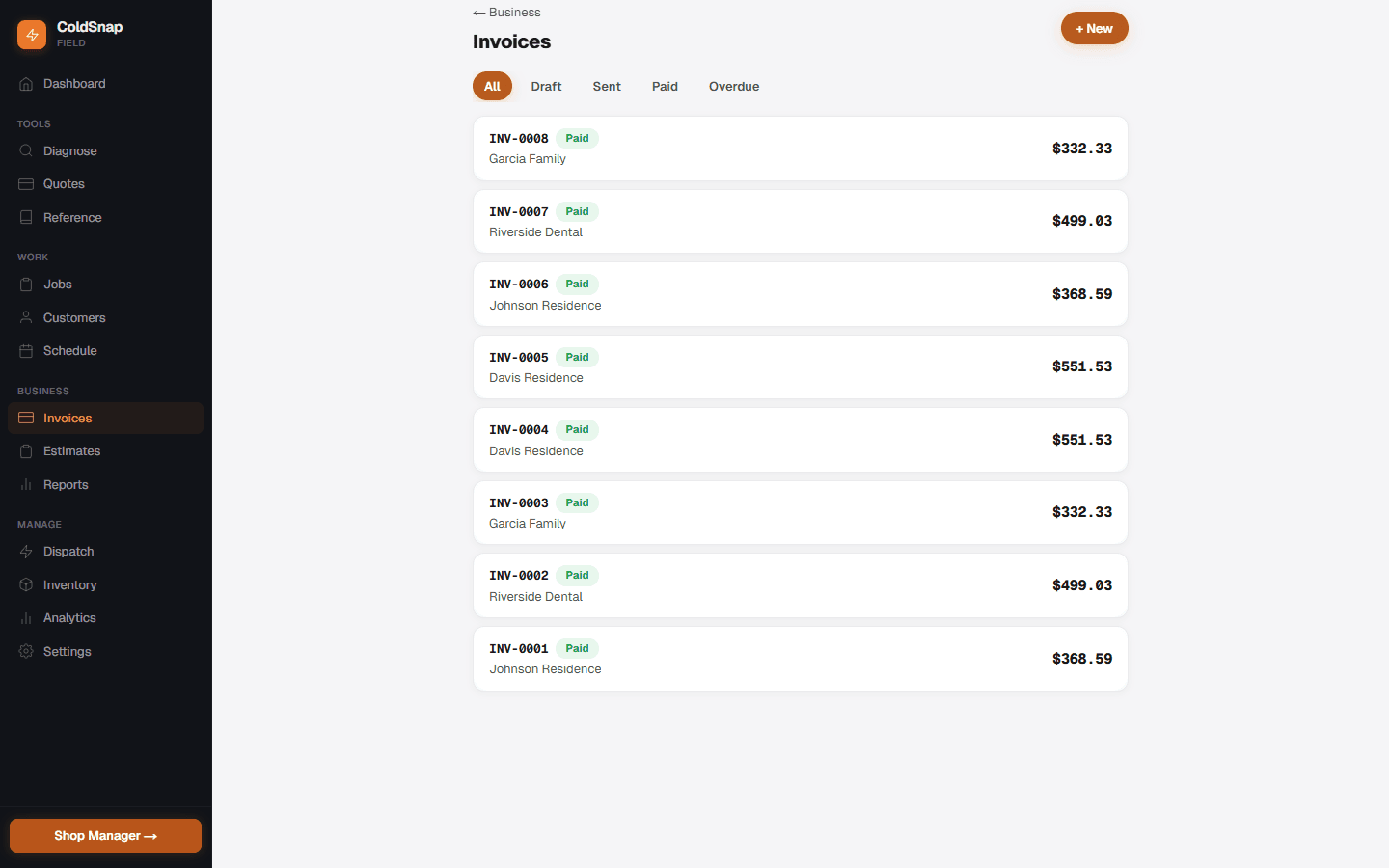
Task: Click $551.53 amount on INV-0004
Action: click(1082, 440)
